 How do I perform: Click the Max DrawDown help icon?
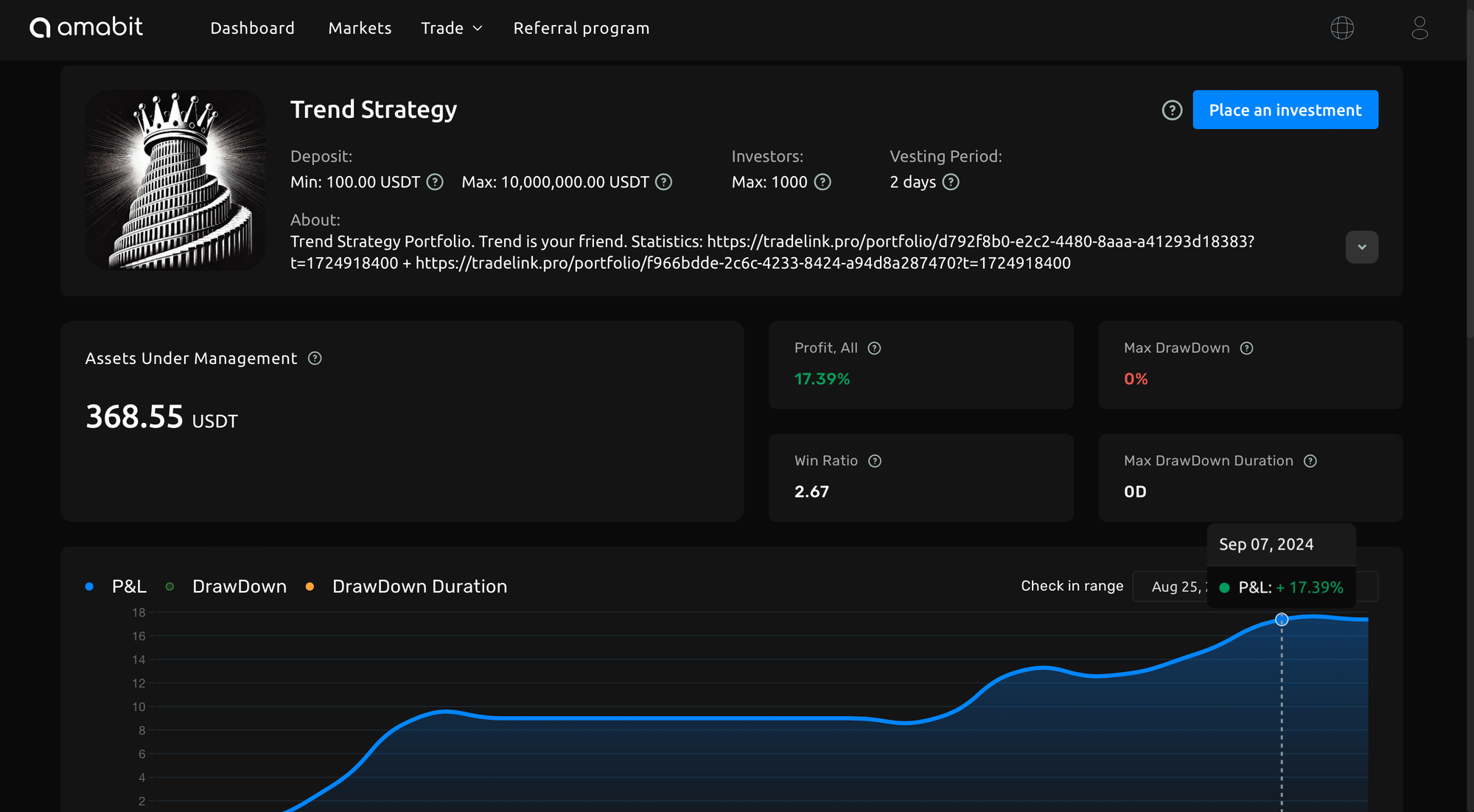1246,349
